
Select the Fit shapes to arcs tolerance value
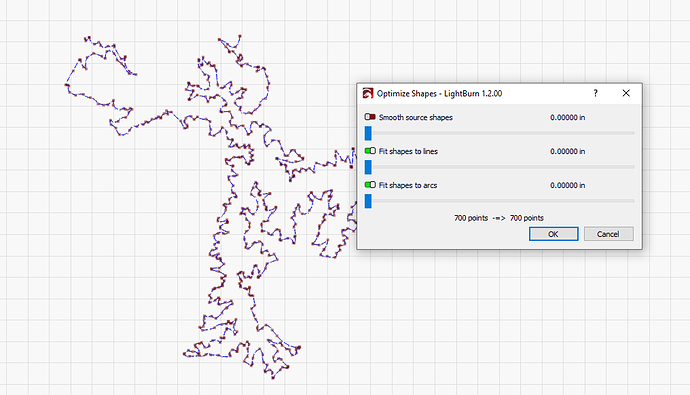tap(568, 185)
